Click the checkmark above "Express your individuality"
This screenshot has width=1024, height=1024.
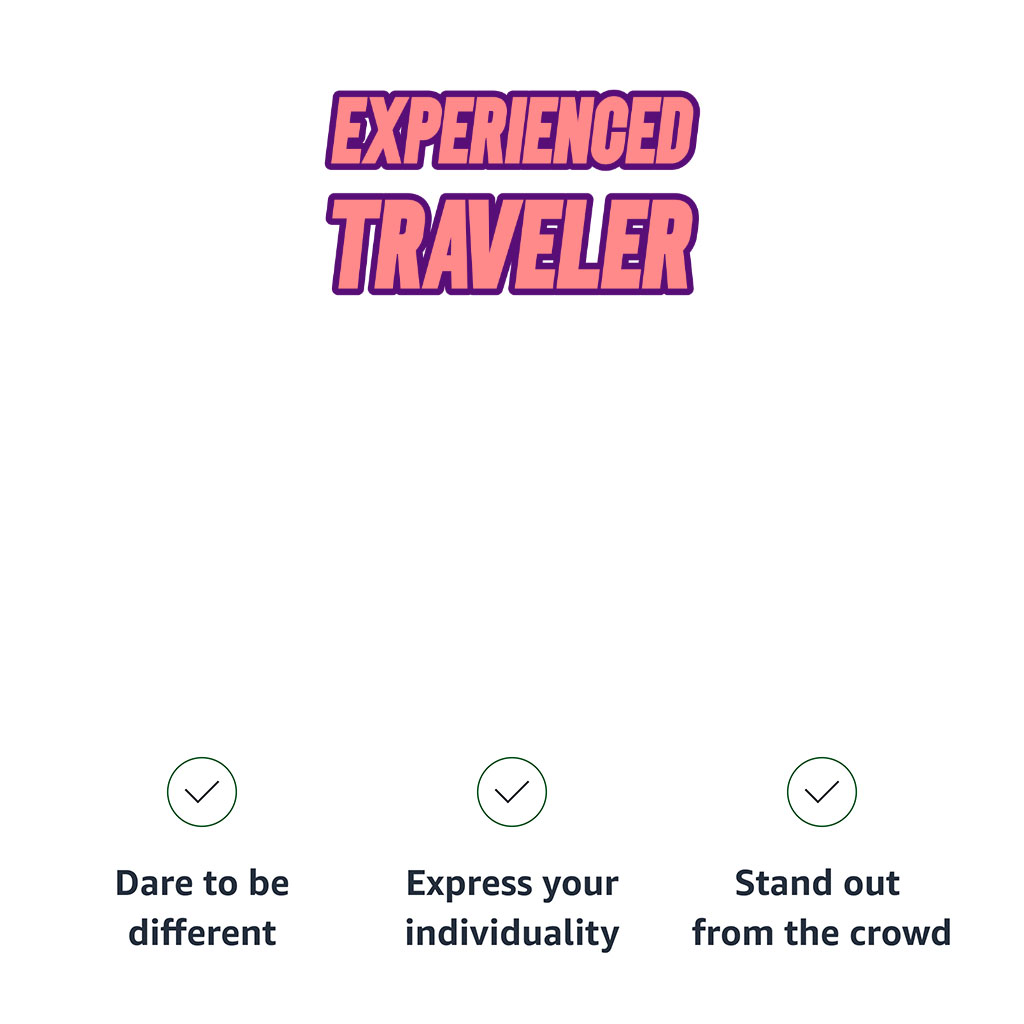pyautogui.click(x=512, y=792)
